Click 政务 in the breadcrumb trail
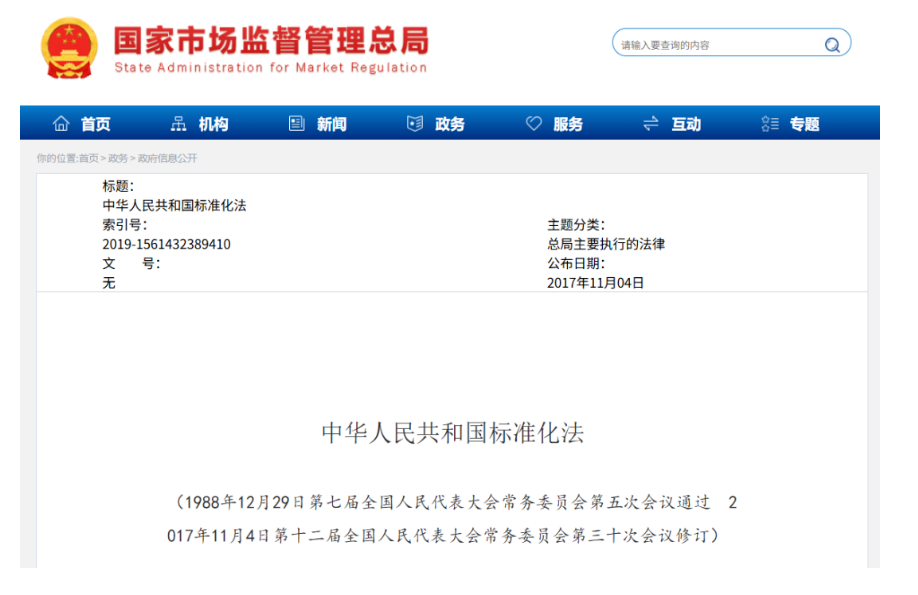This screenshot has height=595, width=918. pyautogui.click(x=118, y=158)
